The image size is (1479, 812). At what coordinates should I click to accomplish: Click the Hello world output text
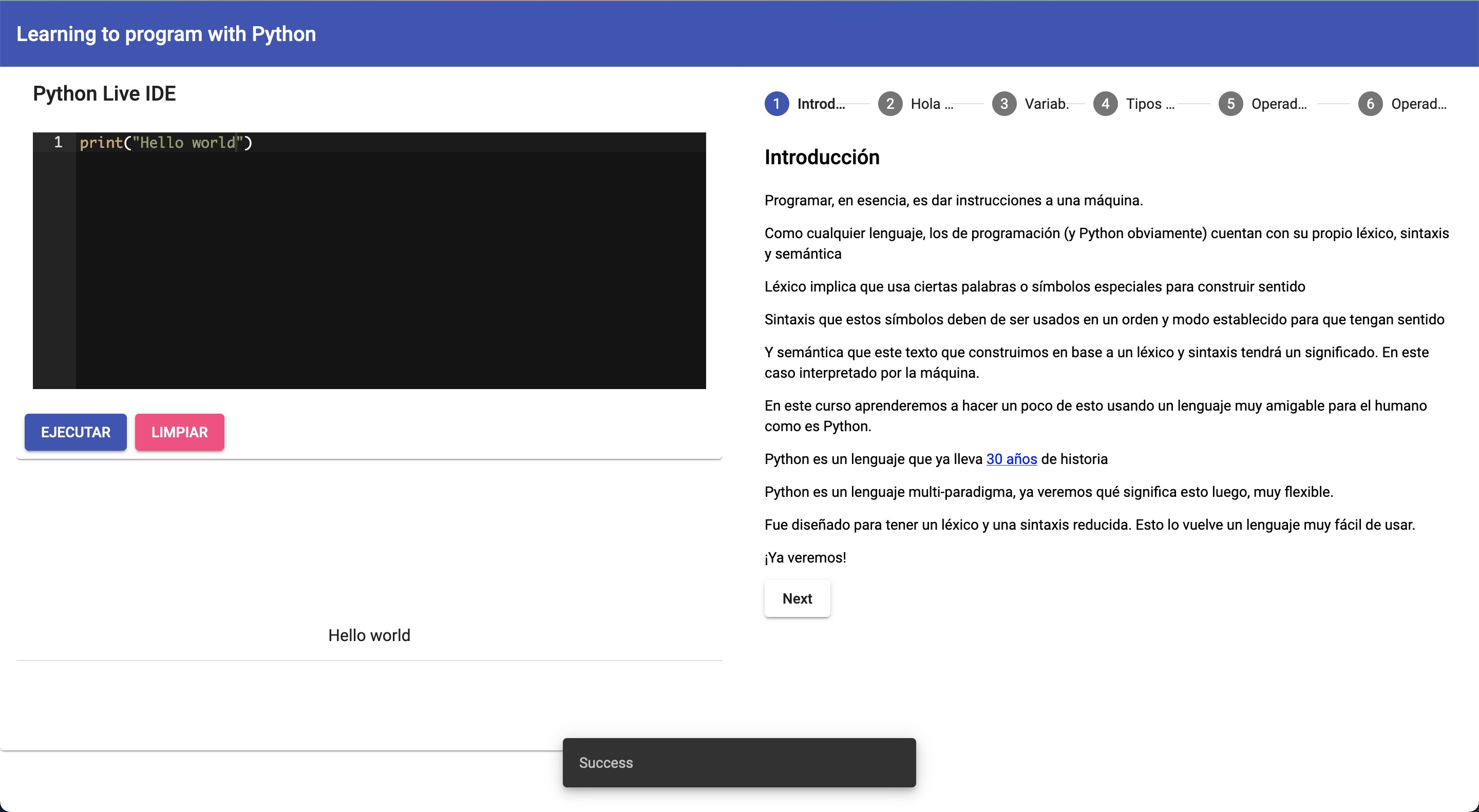pos(369,635)
